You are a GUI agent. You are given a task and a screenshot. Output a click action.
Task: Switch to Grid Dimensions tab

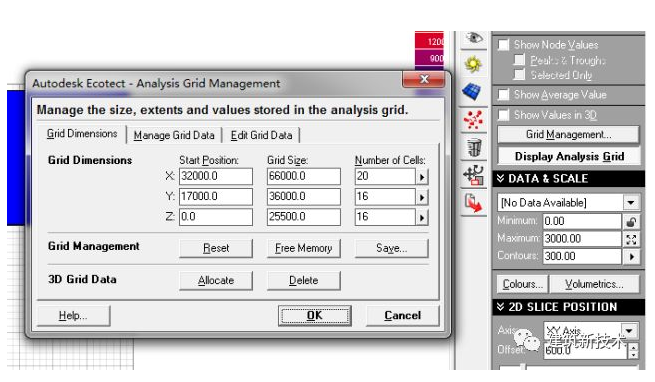[x=82, y=134]
